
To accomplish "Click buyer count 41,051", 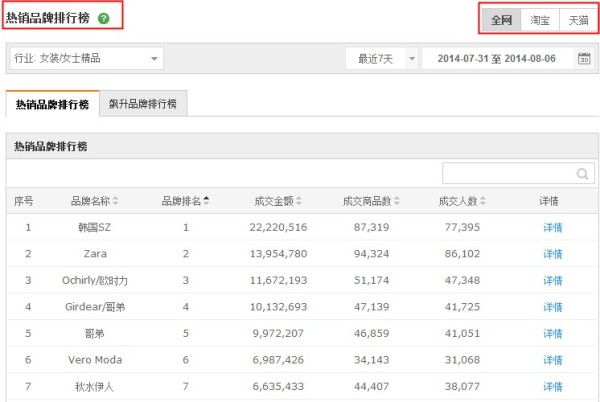I will (x=462, y=334).
